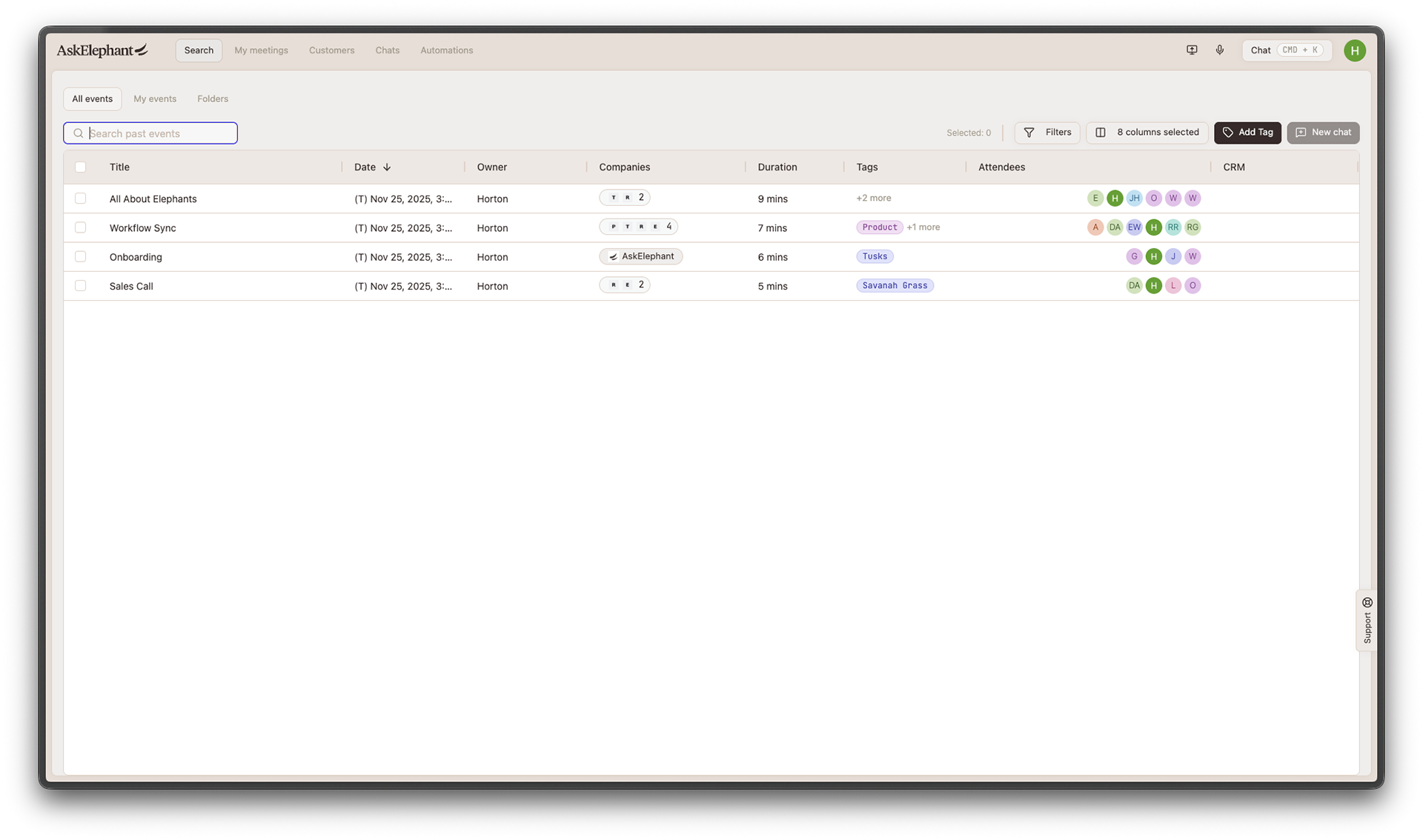Click the companies chip in Workflow Sync row

[638, 227]
